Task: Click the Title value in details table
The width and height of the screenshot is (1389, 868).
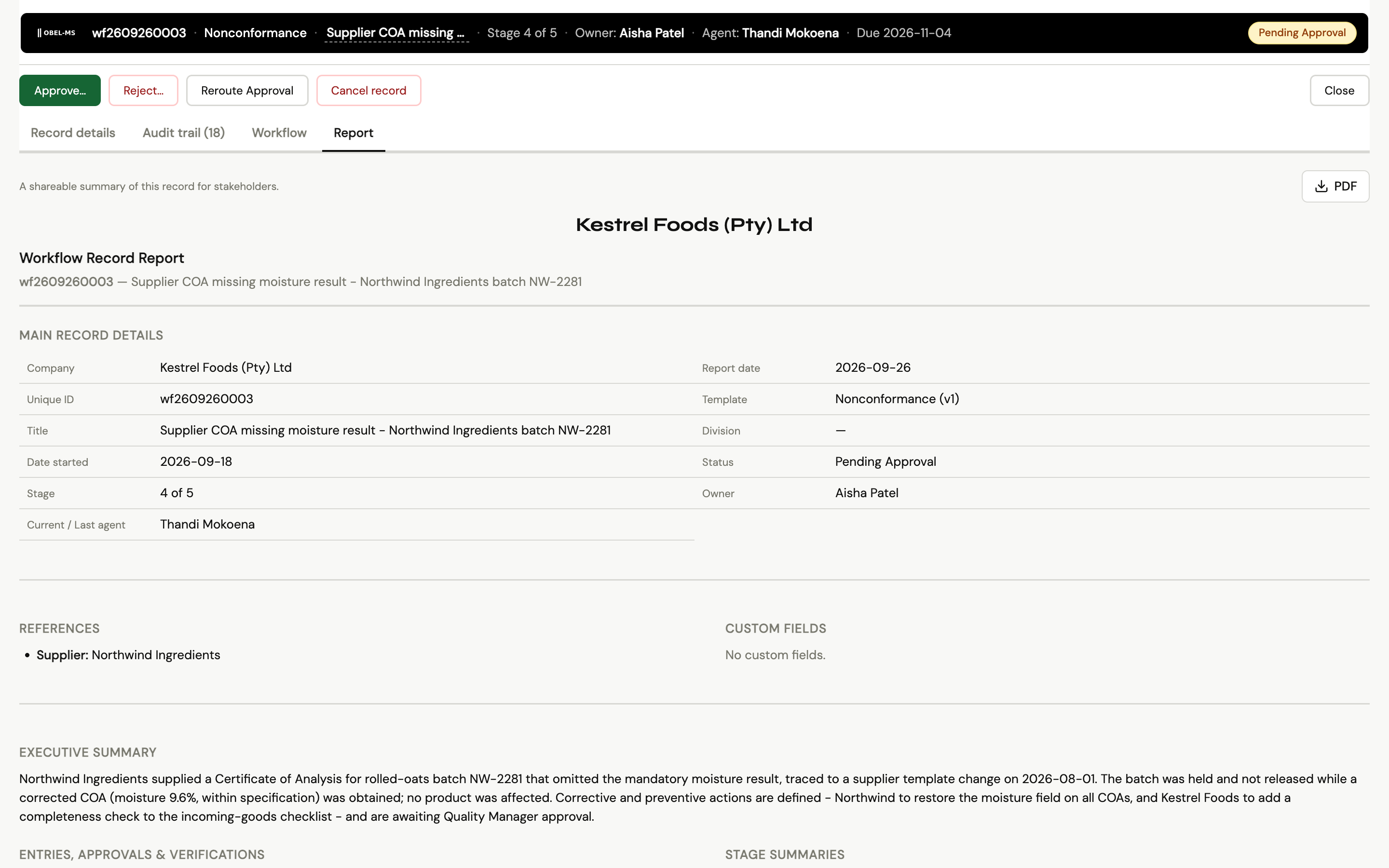Action: (385, 431)
